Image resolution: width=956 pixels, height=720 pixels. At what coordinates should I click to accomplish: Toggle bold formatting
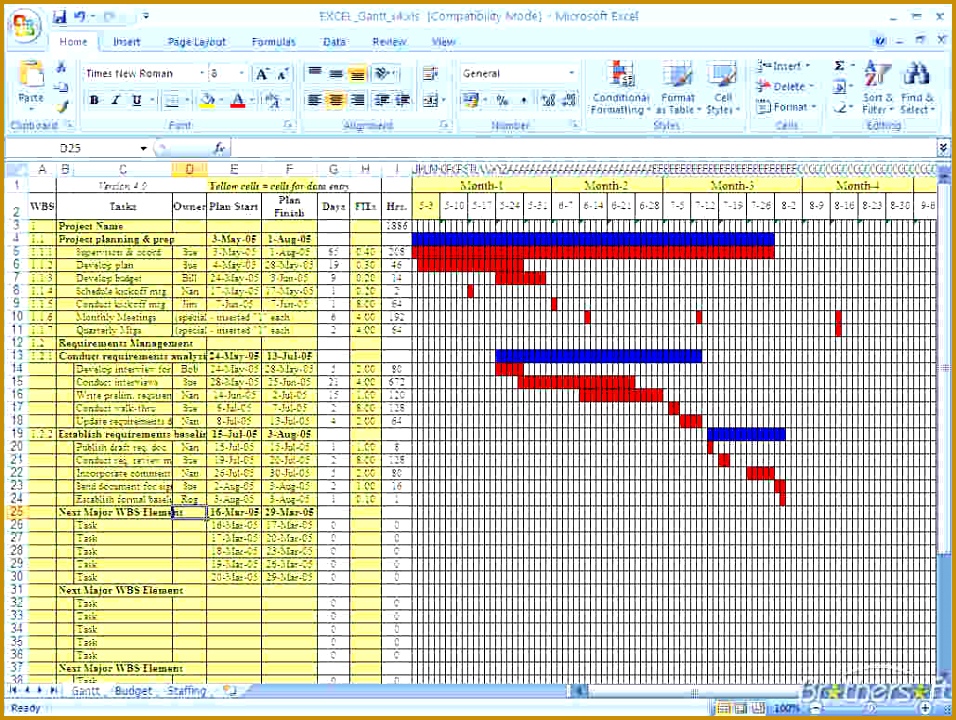click(93, 100)
